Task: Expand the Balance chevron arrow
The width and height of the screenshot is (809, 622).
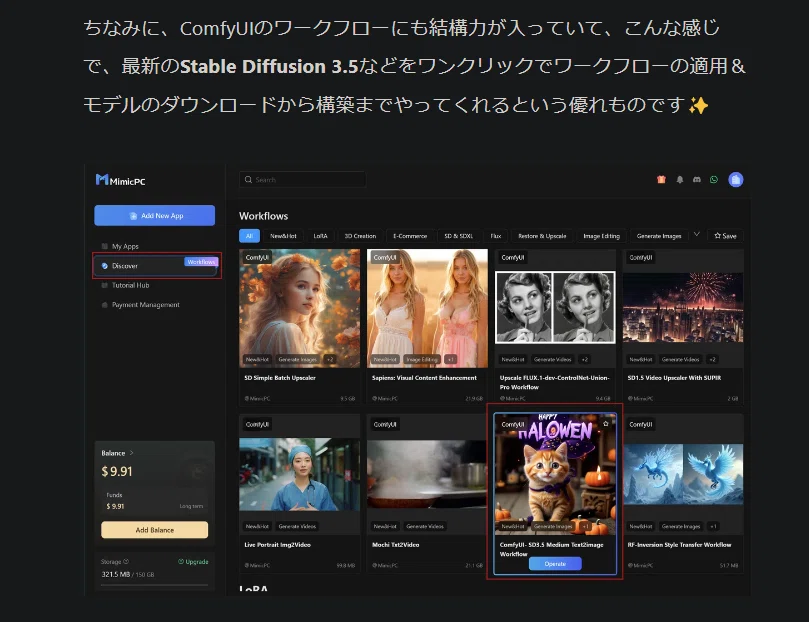Action: [132, 453]
